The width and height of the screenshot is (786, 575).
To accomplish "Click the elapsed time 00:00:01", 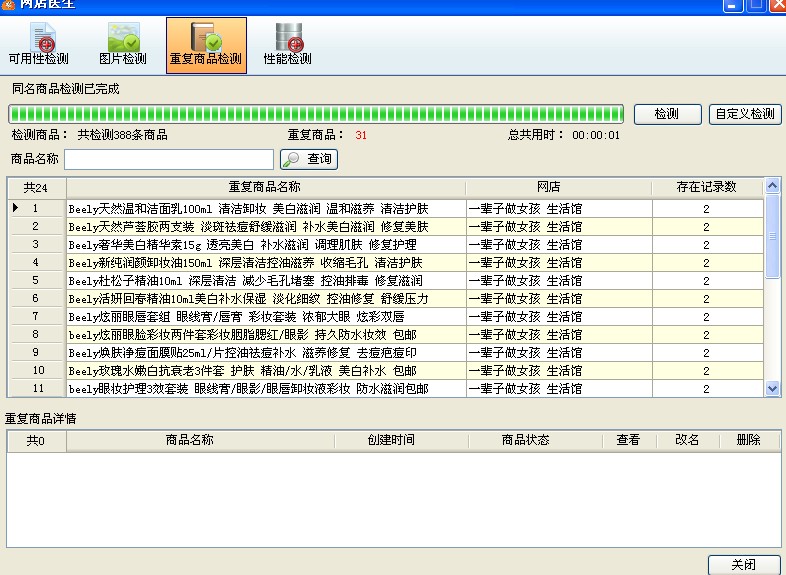I will coord(596,135).
